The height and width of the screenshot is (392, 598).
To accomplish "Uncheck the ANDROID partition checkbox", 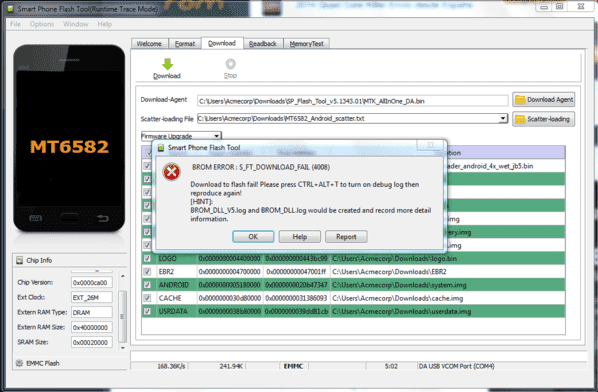I will coord(147,285).
